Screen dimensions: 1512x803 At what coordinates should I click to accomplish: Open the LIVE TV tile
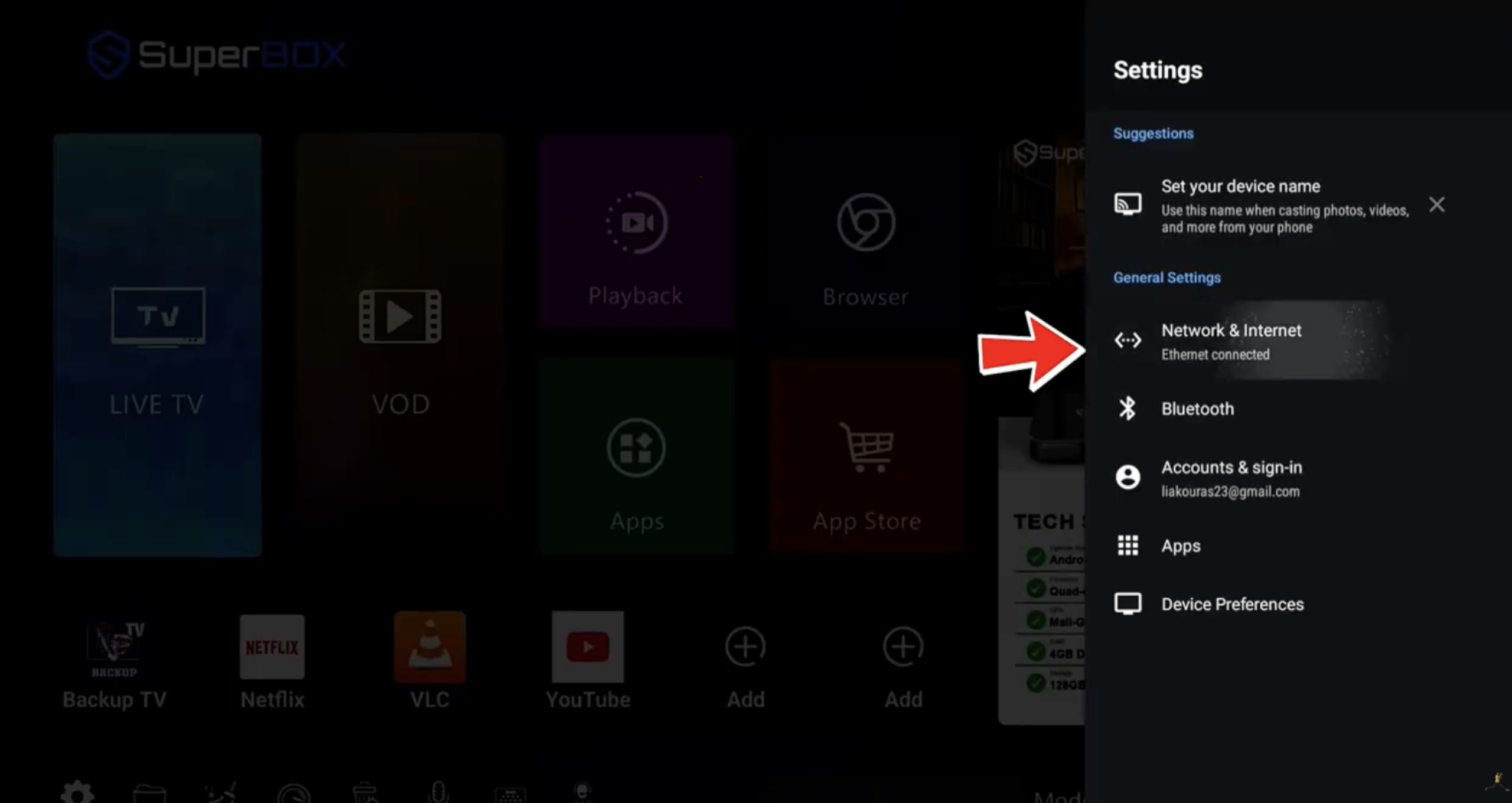click(158, 345)
